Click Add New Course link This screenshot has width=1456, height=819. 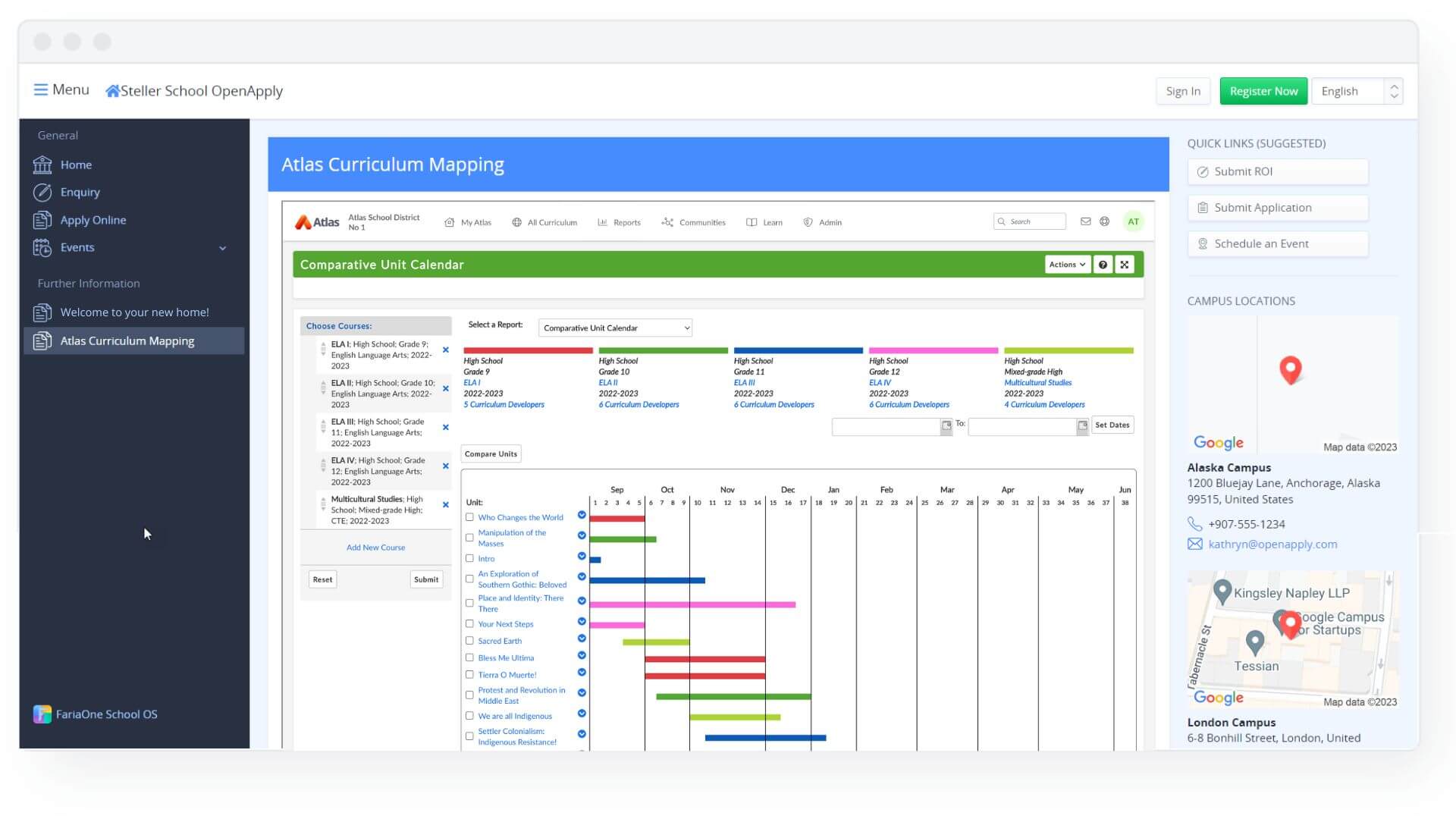coord(375,548)
